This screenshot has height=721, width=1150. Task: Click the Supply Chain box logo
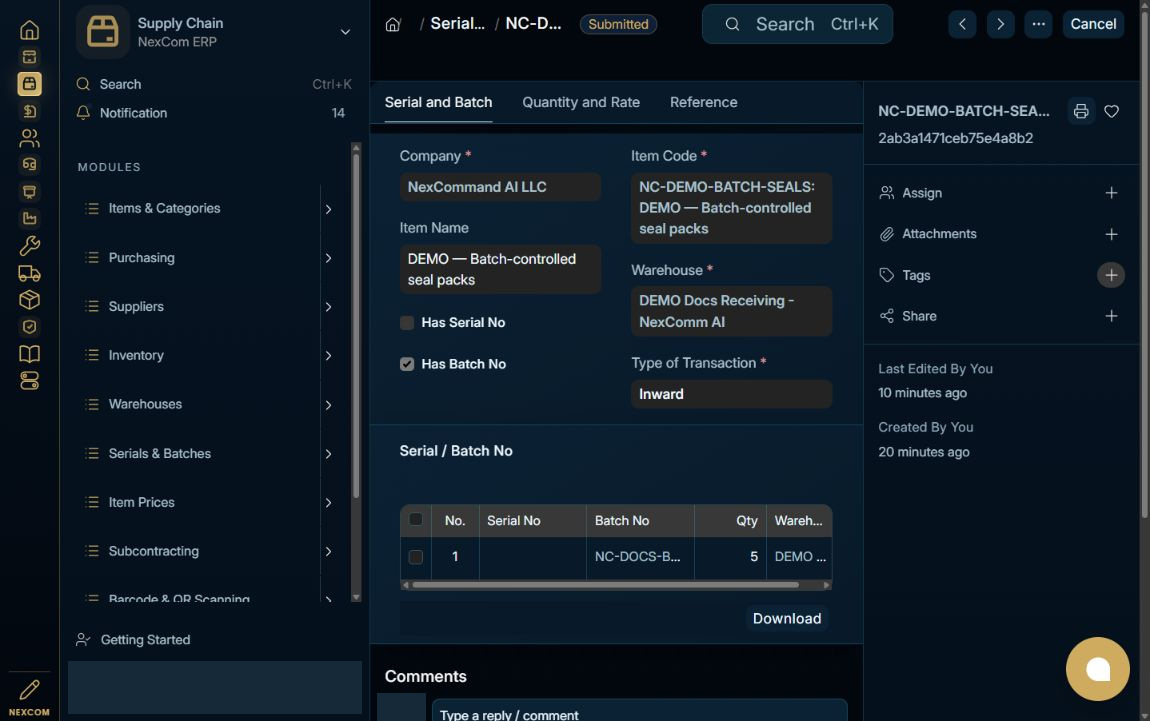(x=103, y=32)
